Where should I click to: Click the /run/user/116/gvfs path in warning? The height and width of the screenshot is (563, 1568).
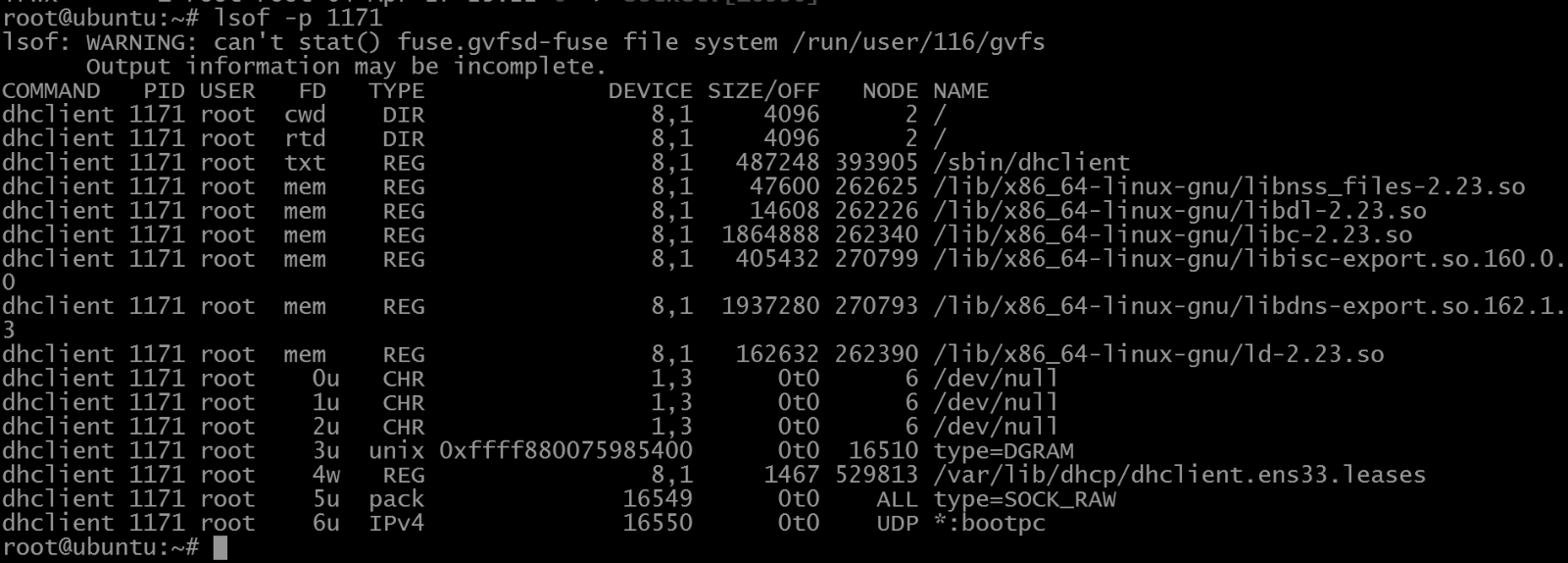(x=918, y=42)
